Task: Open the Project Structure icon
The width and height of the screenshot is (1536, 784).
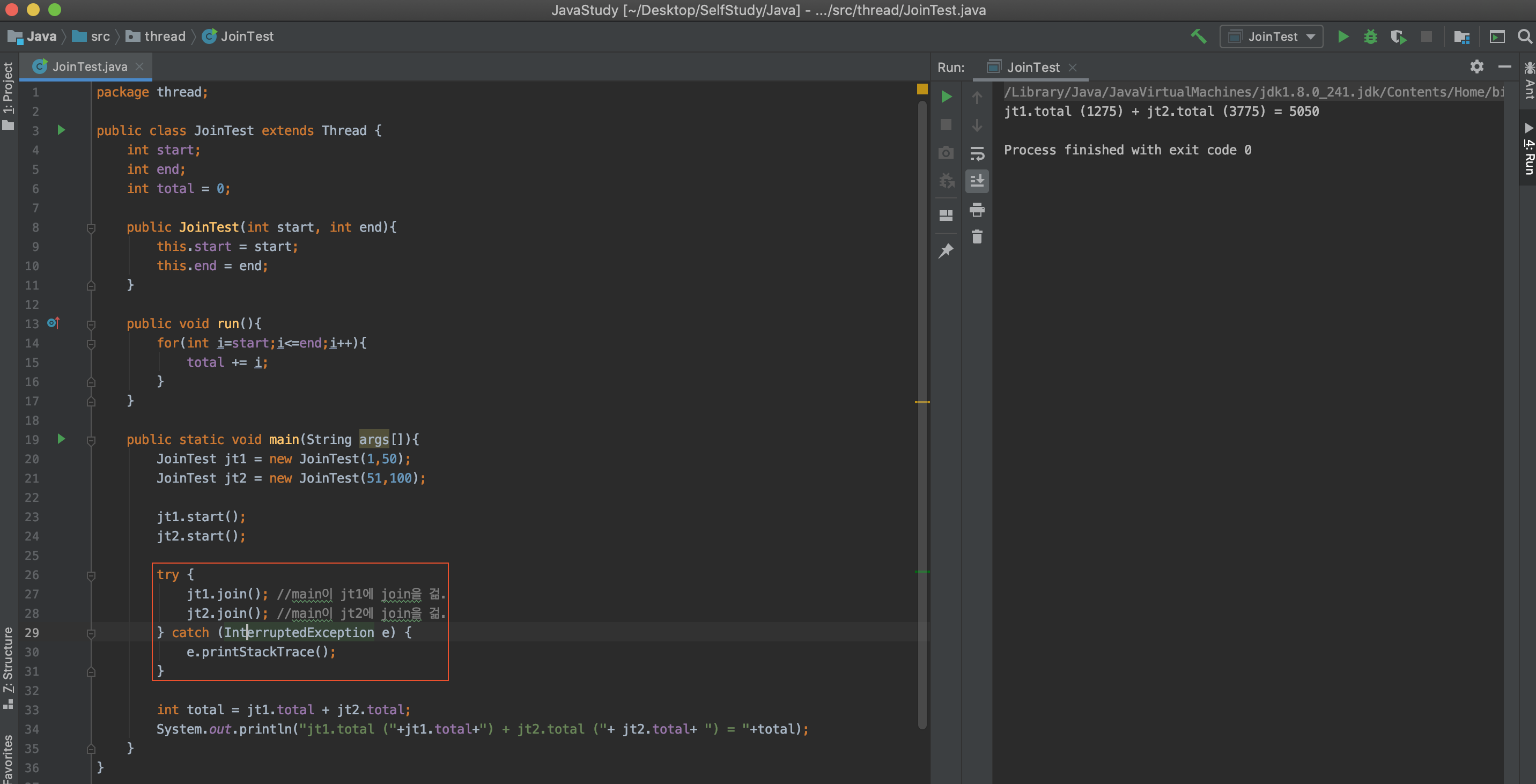Action: (x=1461, y=37)
